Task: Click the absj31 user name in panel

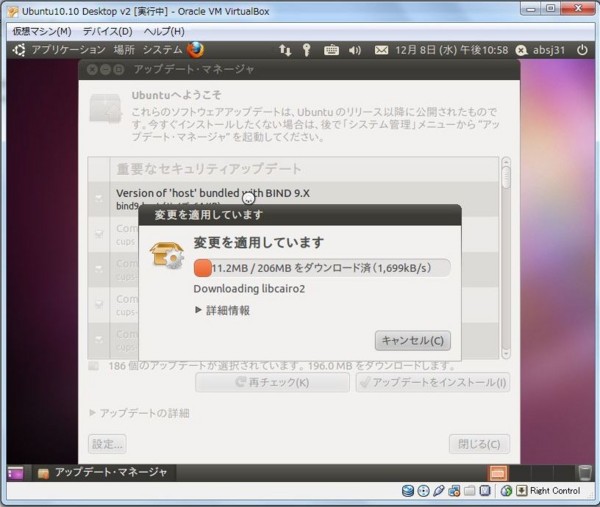Action: click(549, 50)
